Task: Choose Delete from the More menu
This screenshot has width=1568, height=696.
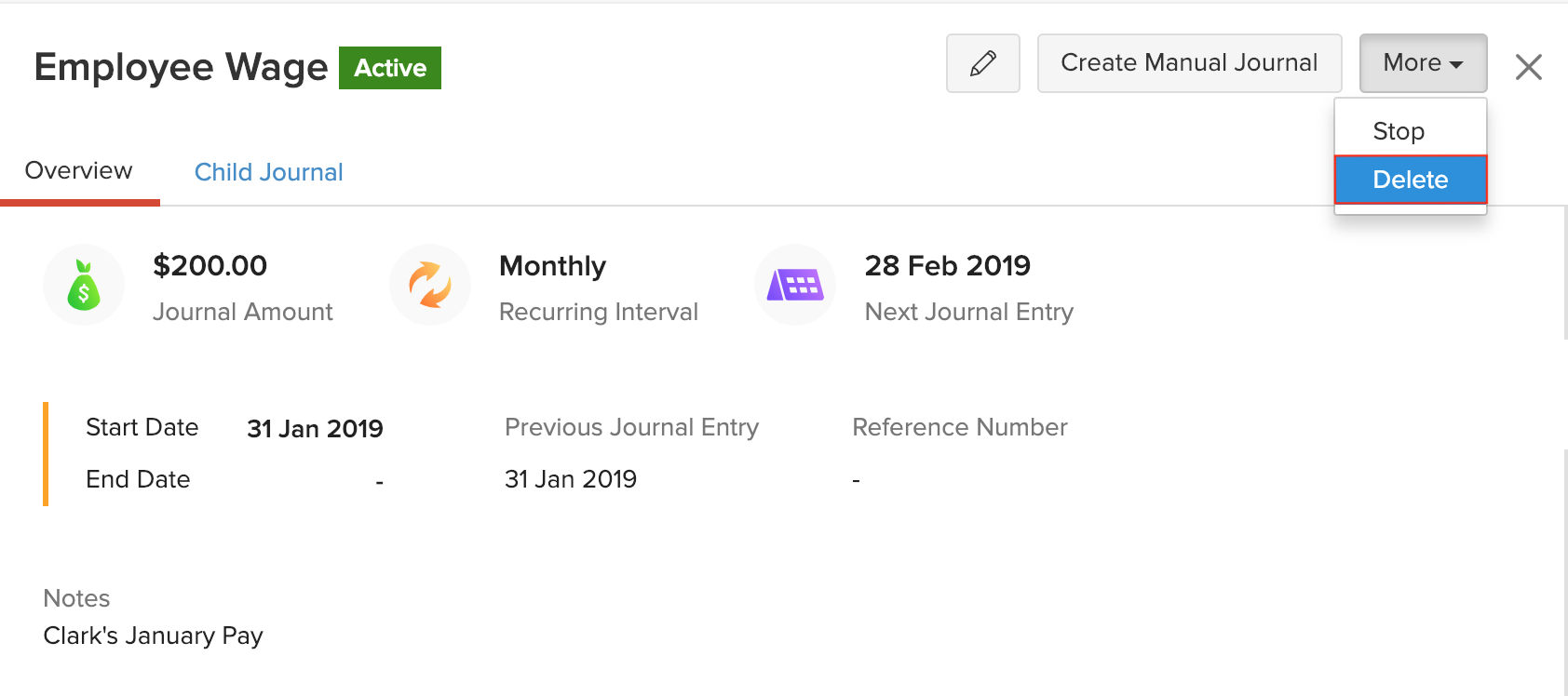Action: pyautogui.click(x=1410, y=180)
